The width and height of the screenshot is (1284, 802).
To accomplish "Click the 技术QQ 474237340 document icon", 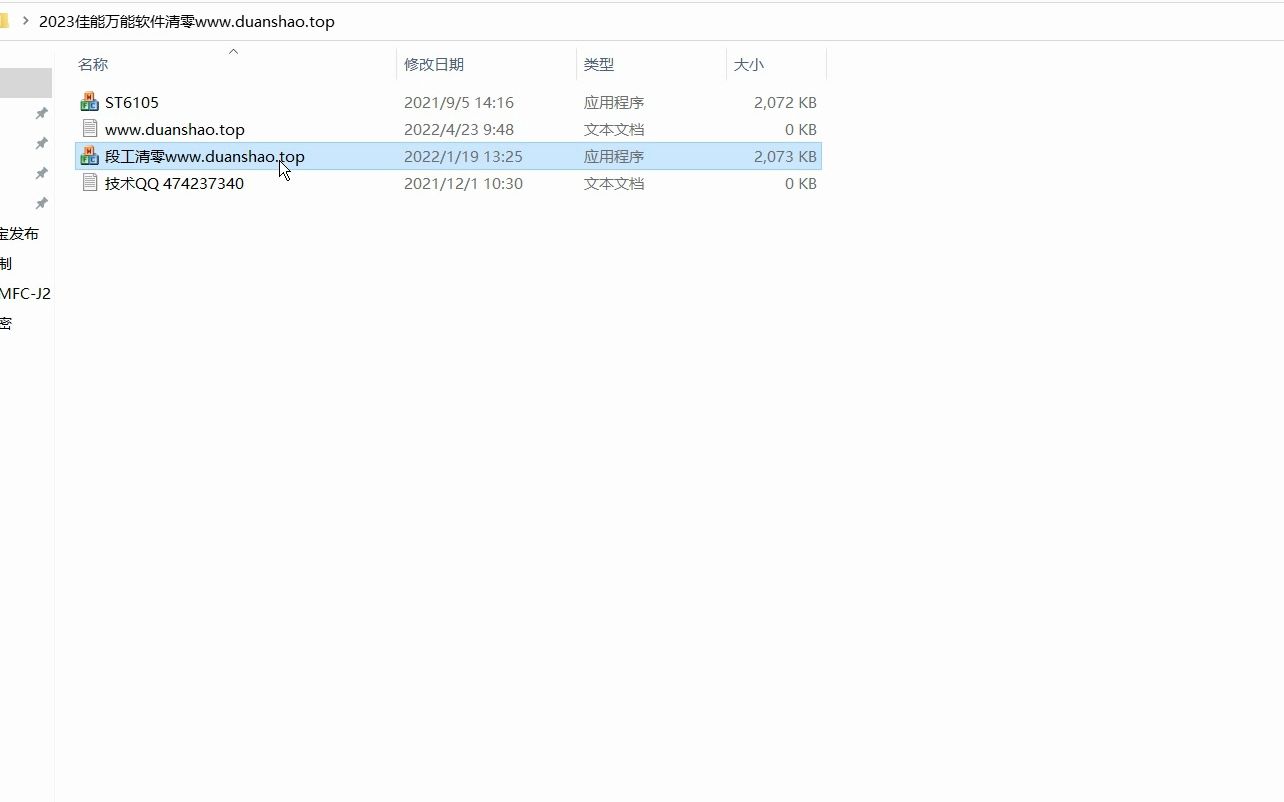I will [90, 183].
